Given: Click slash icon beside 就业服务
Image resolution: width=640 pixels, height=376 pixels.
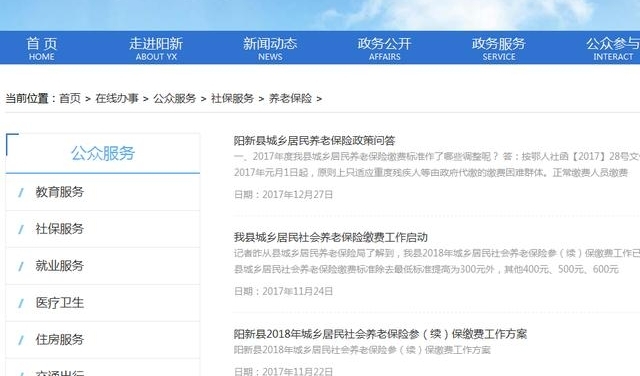Looking at the screenshot, I should click(x=21, y=266).
